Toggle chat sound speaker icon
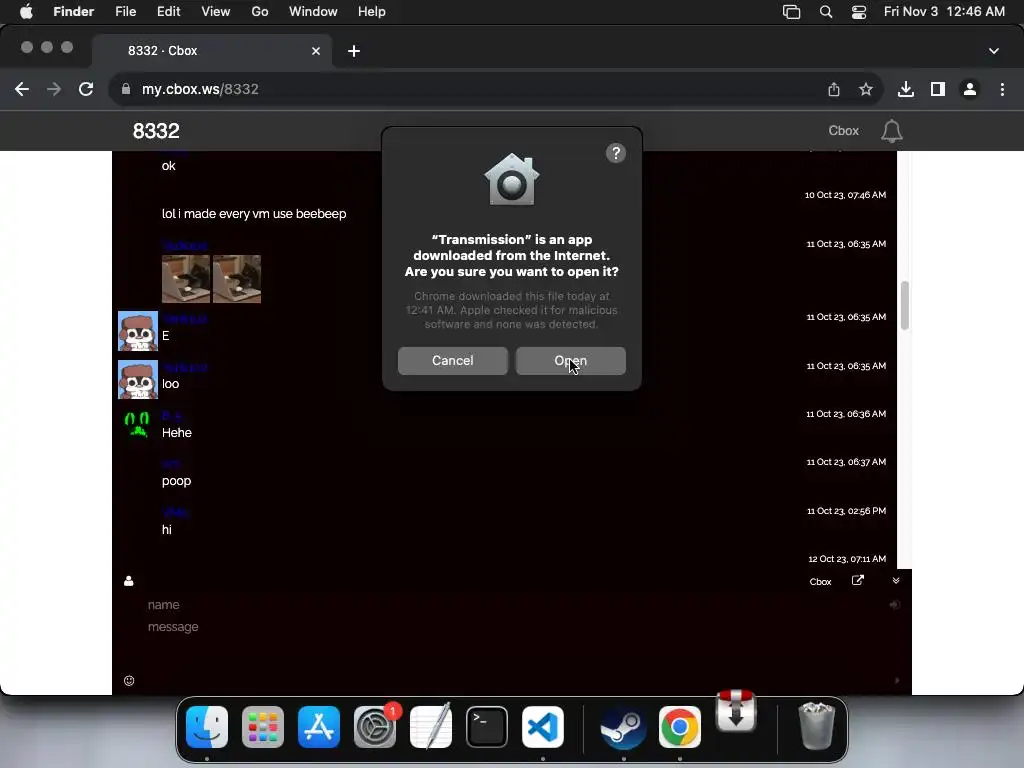The width and height of the screenshot is (1024, 768). pyautogui.click(x=895, y=605)
